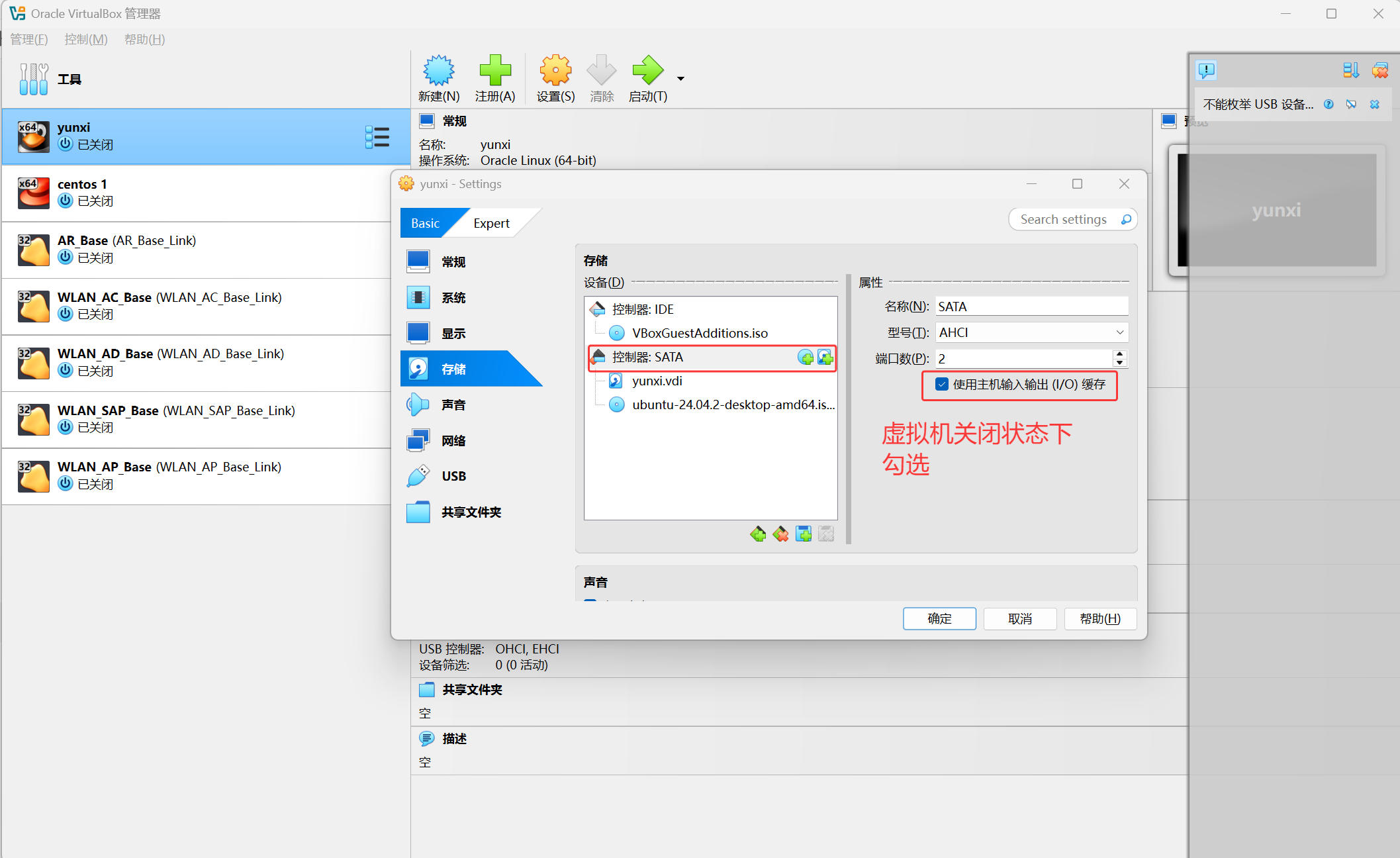Image resolution: width=1400 pixels, height=858 pixels.
Task: Select 网络 category in Settings sidebar
Action: click(470, 440)
